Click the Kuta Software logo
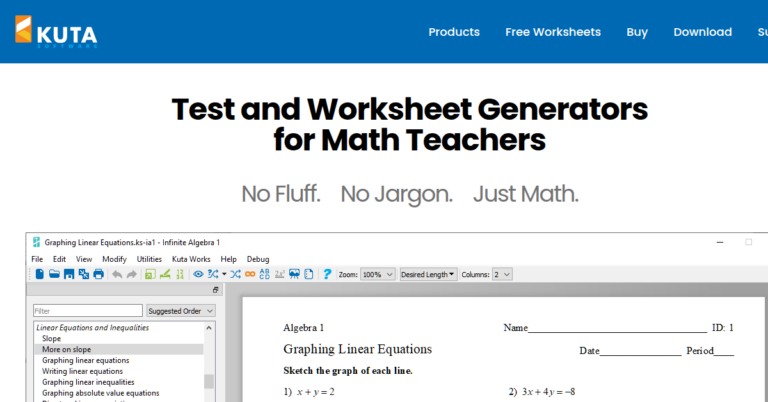The image size is (768, 402). click(x=56, y=31)
